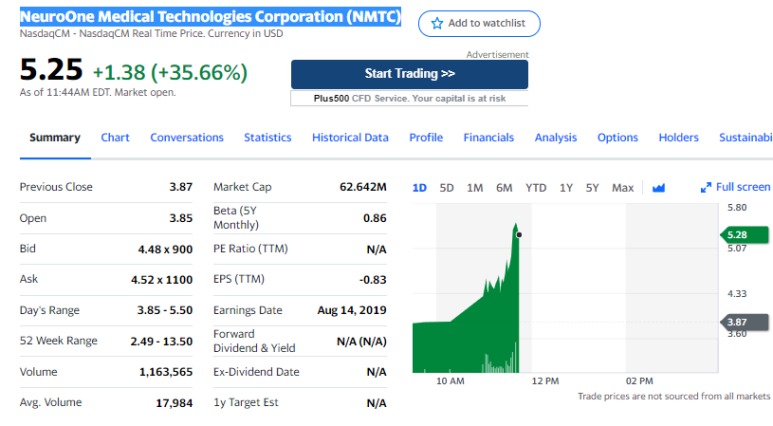Click the Open value 3.85
The image size is (773, 426).
point(181,218)
